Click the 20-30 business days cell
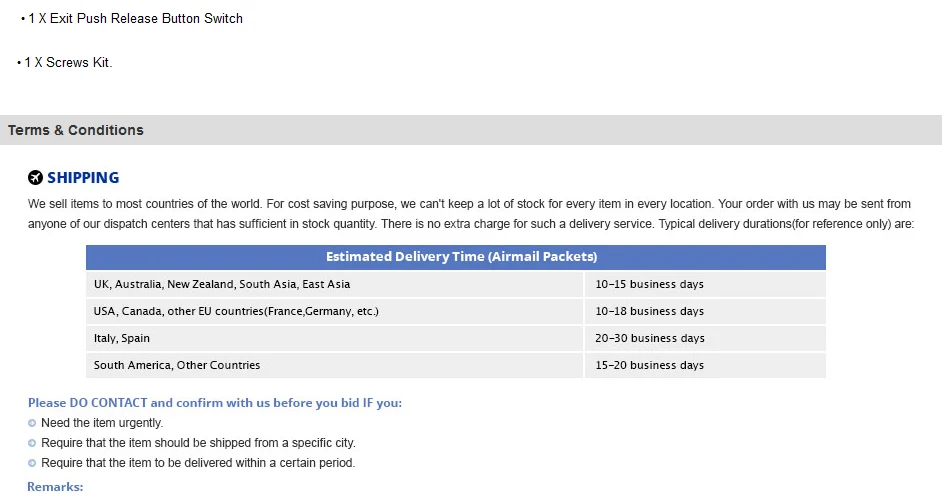 click(x=705, y=338)
